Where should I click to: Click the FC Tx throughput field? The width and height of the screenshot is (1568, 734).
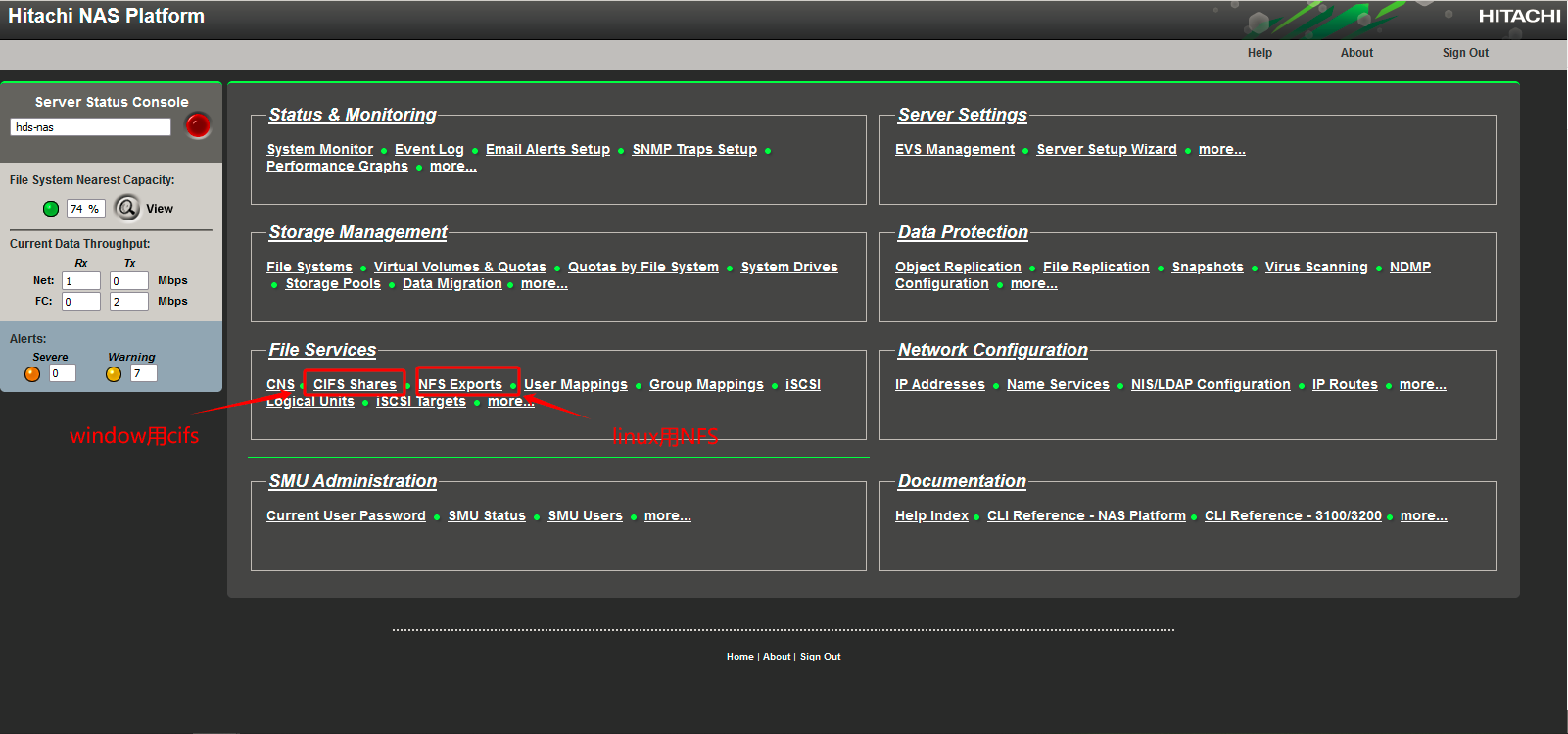pyautogui.click(x=129, y=302)
